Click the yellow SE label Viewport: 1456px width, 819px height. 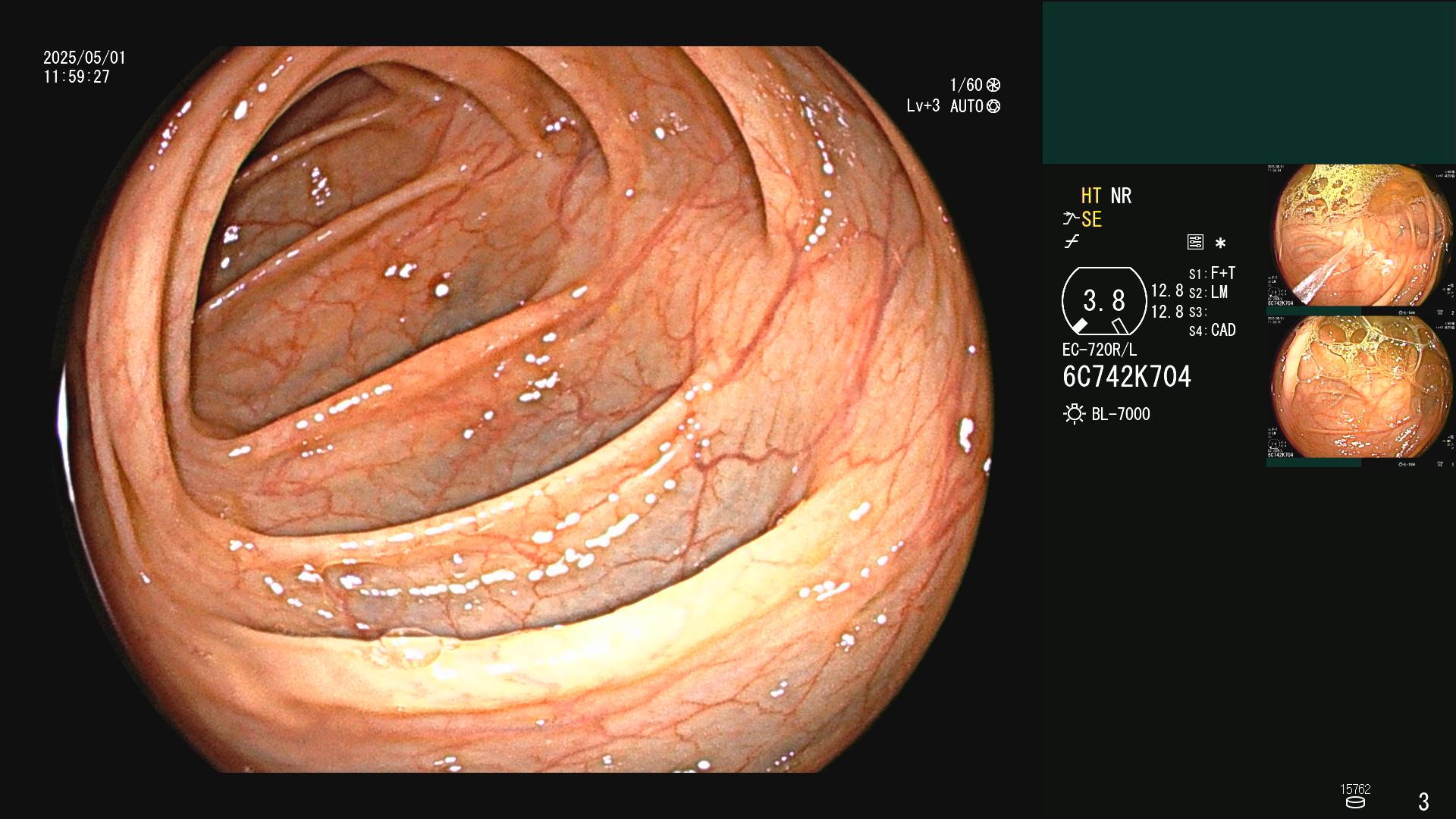click(x=1091, y=219)
